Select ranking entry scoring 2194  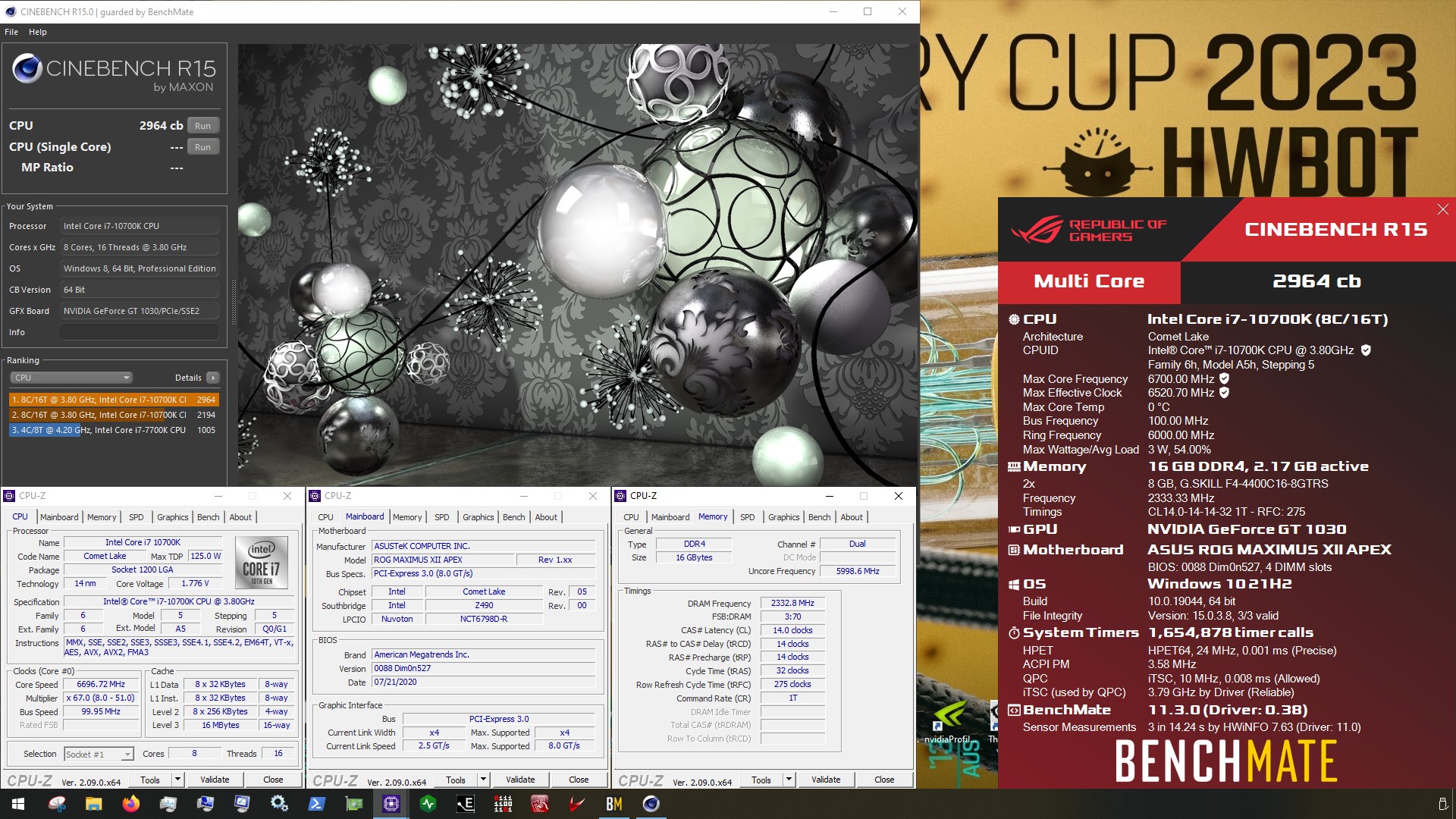coord(114,415)
